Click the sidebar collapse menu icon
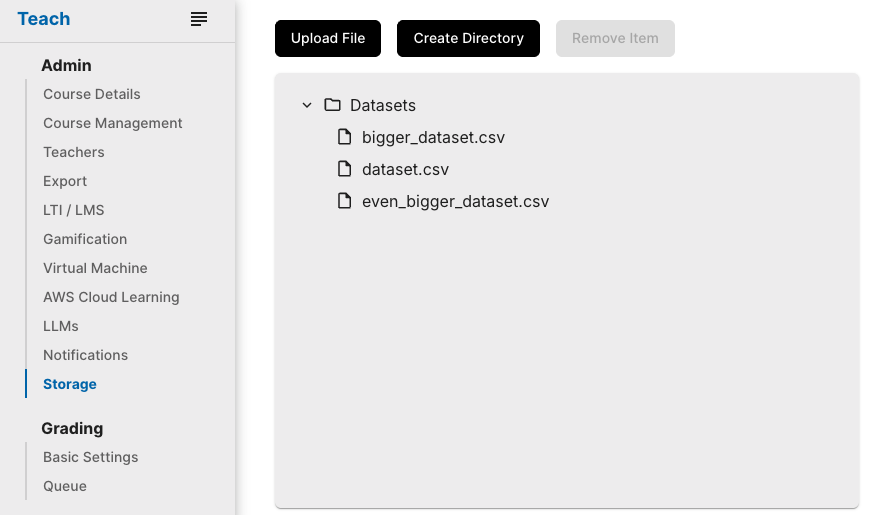This screenshot has height=515, width=887. [199, 19]
